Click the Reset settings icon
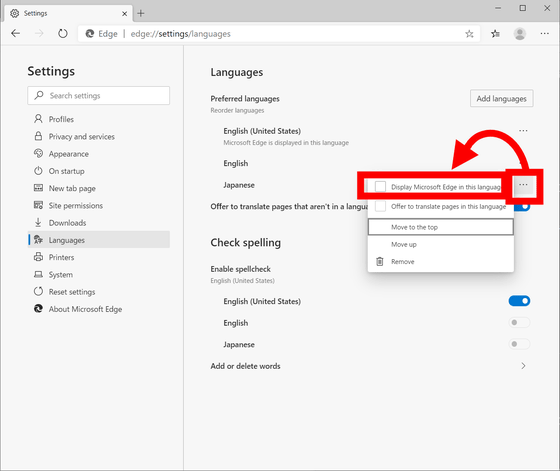 (x=38, y=291)
